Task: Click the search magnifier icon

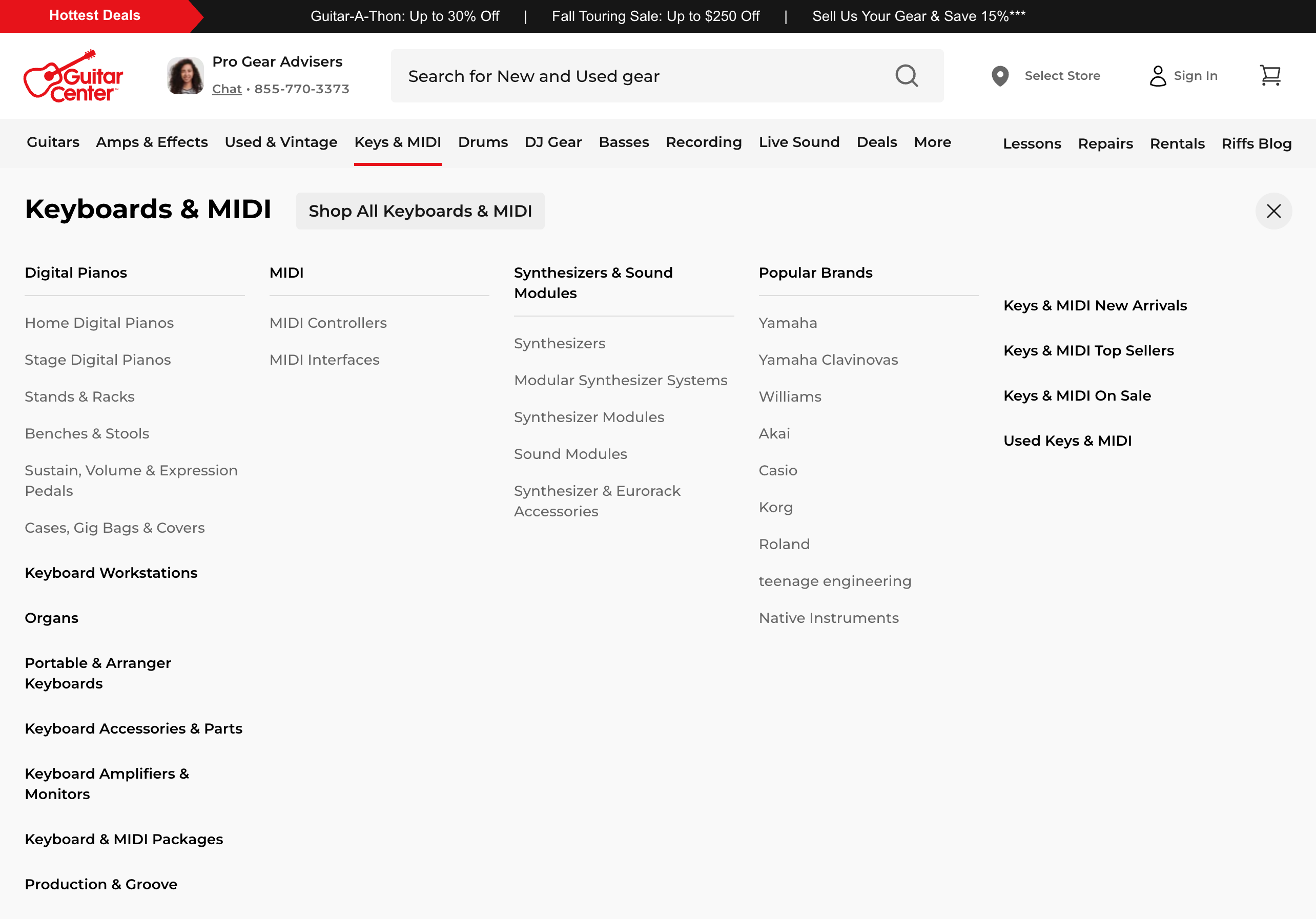Action: point(907,75)
